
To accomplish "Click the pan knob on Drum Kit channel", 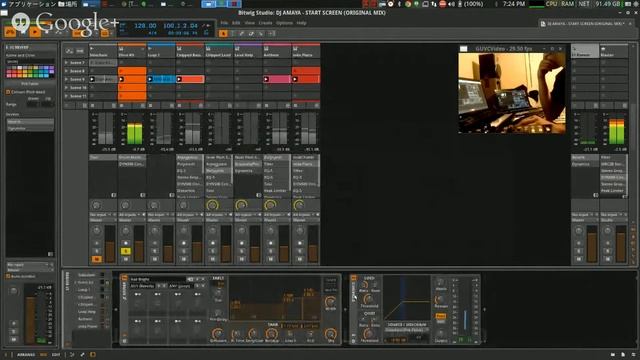I will tap(126, 231).
